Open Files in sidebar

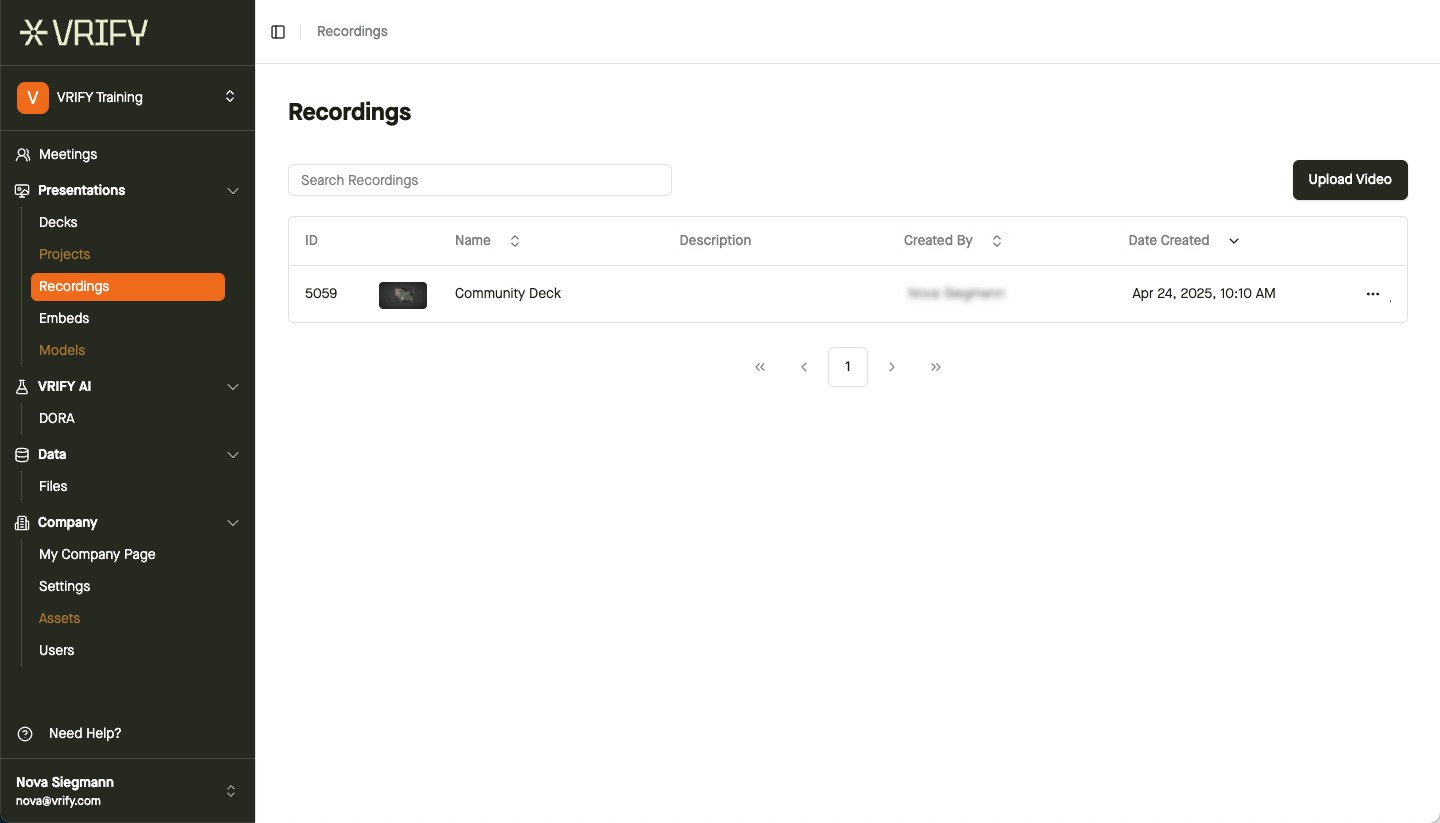click(x=53, y=486)
